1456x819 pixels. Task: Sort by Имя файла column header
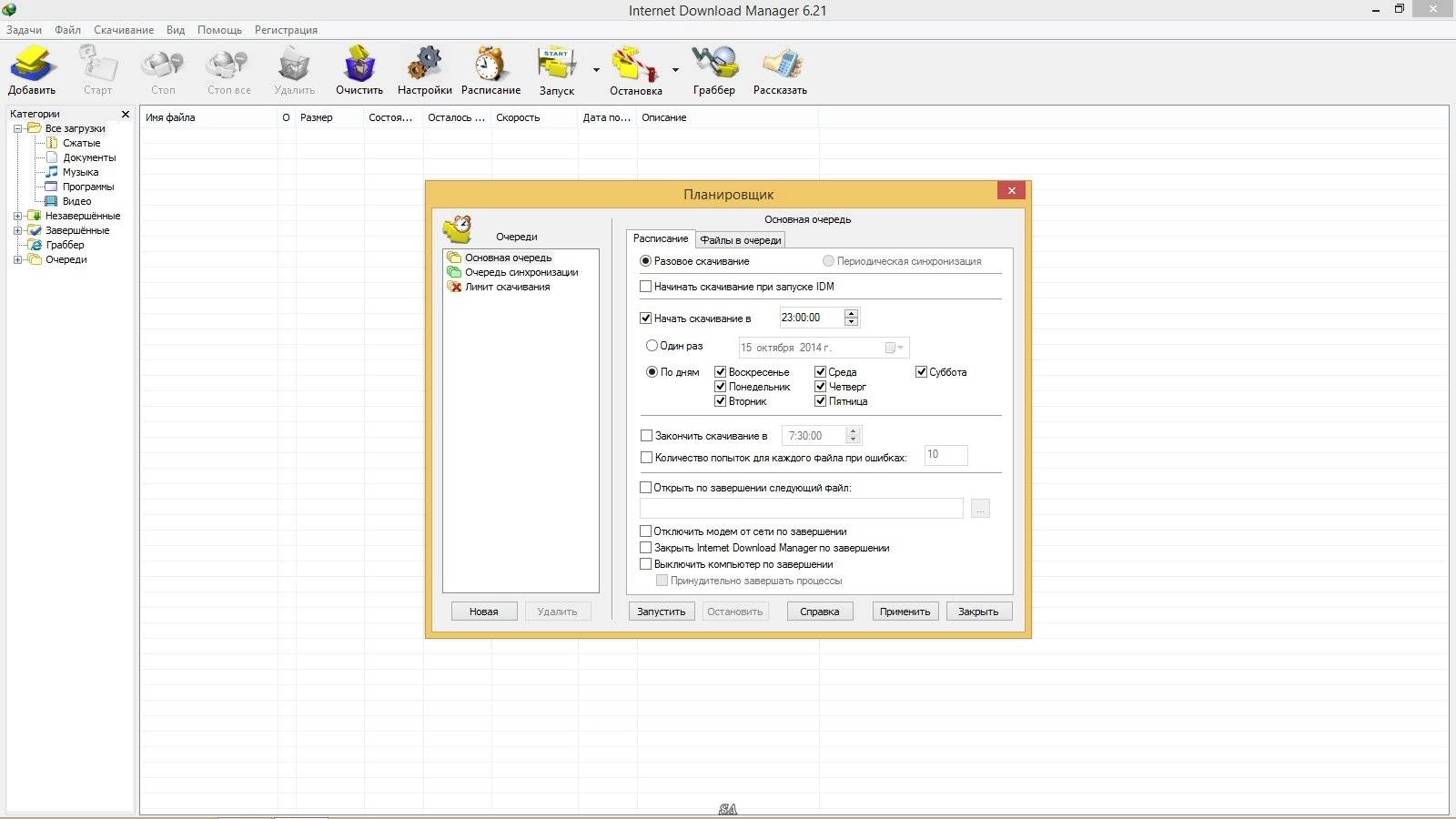click(x=208, y=117)
